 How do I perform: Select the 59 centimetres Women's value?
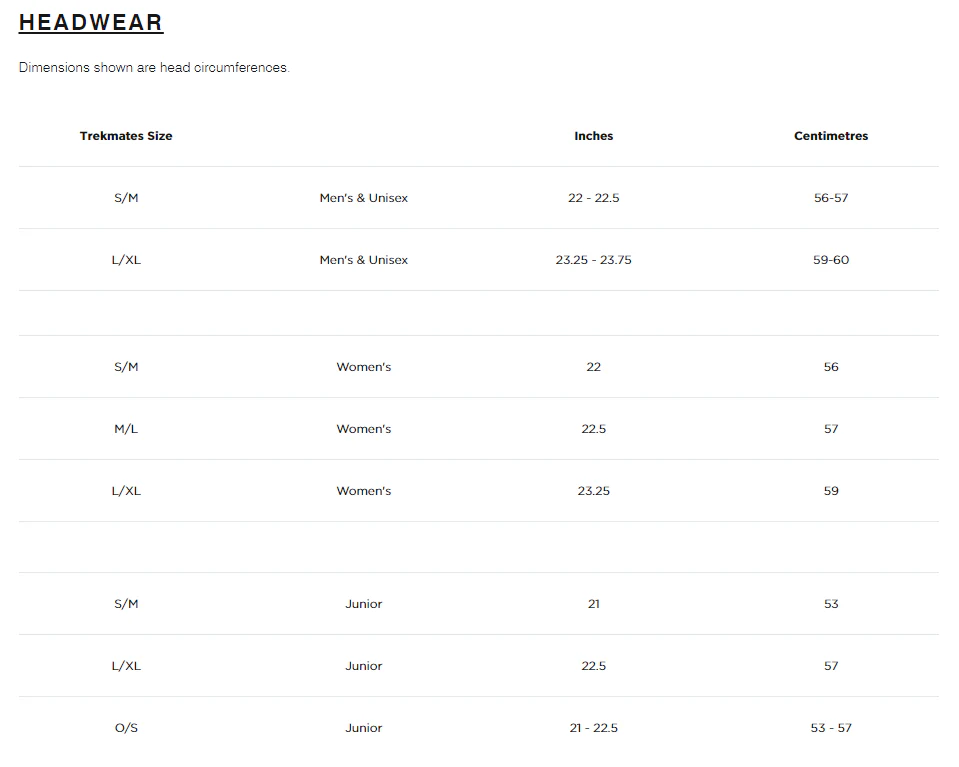tap(831, 491)
